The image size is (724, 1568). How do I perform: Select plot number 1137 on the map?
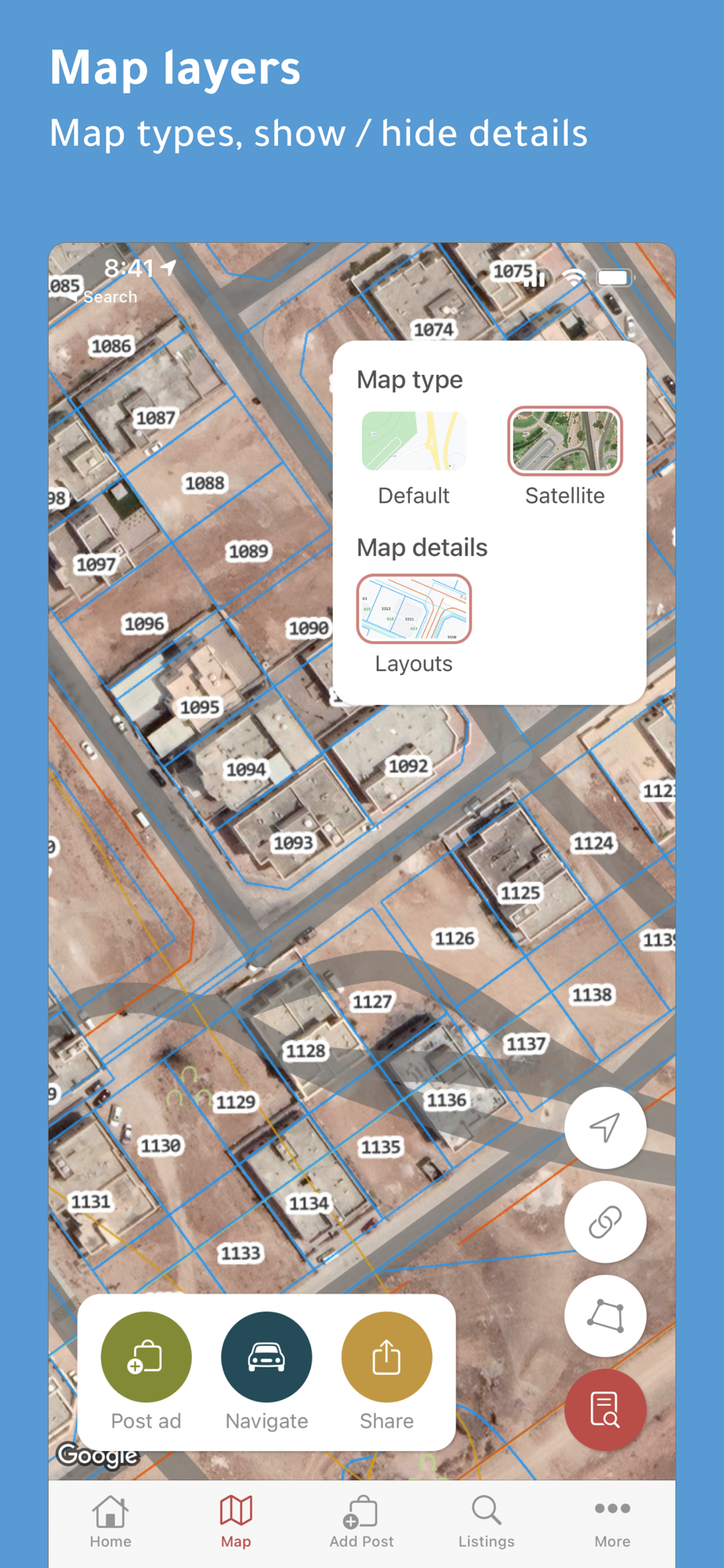[526, 1044]
